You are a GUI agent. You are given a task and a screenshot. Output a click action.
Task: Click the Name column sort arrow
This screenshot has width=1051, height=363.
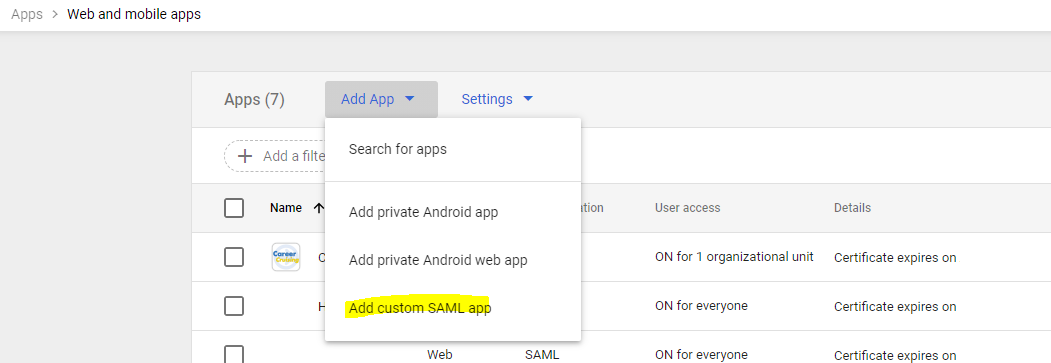318,208
